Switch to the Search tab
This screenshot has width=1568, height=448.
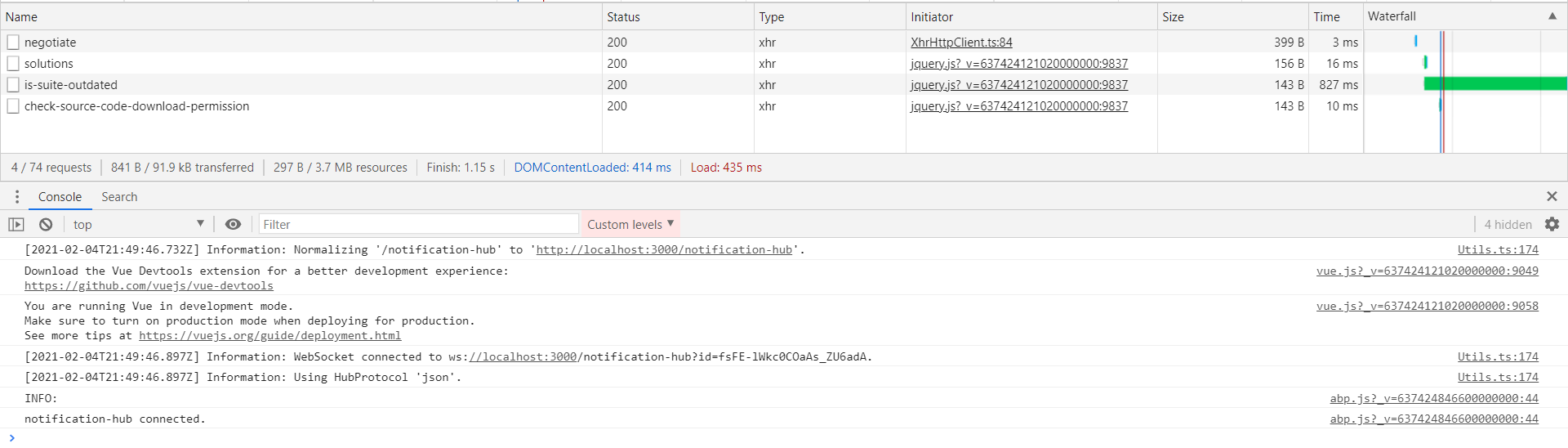click(x=119, y=197)
